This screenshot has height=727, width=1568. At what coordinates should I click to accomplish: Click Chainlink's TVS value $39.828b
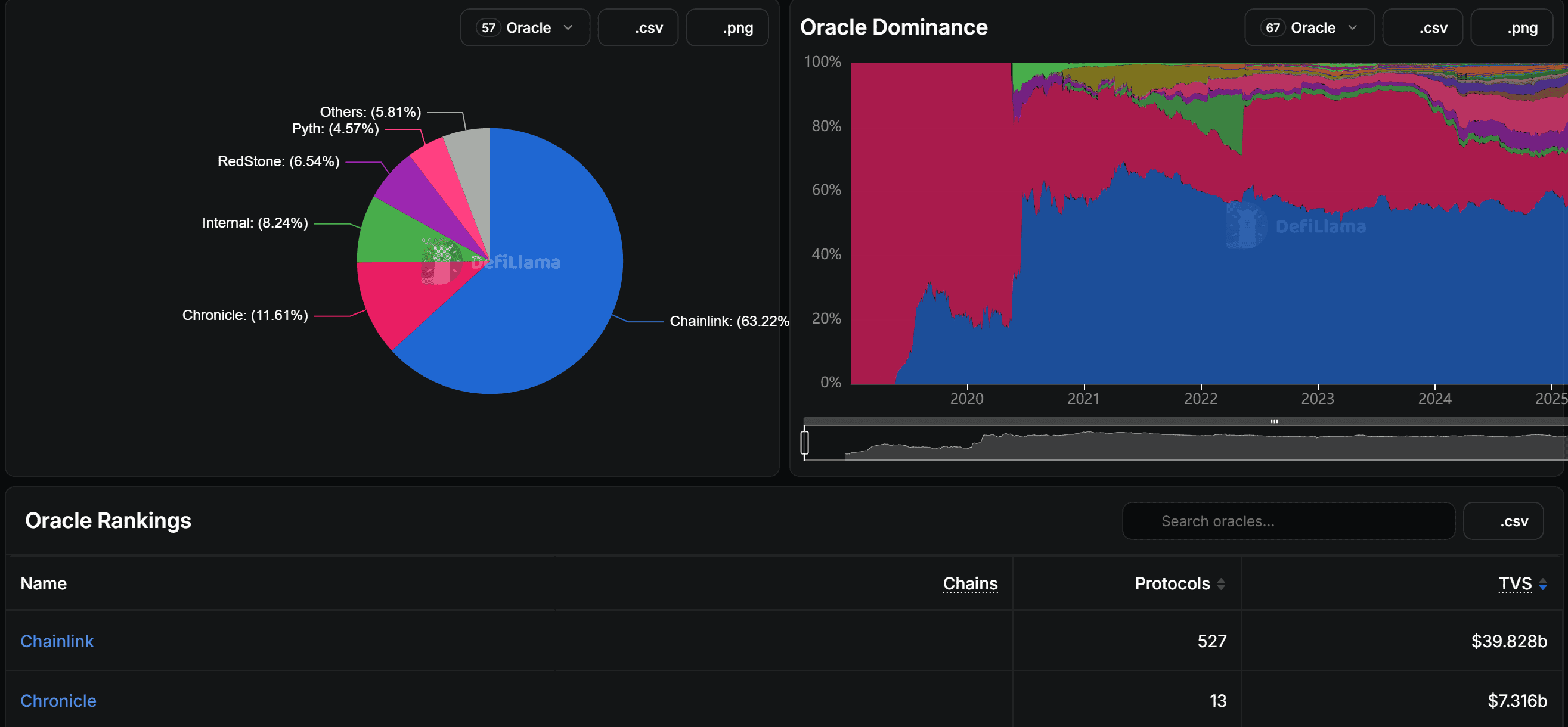[x=1509, y=641]
